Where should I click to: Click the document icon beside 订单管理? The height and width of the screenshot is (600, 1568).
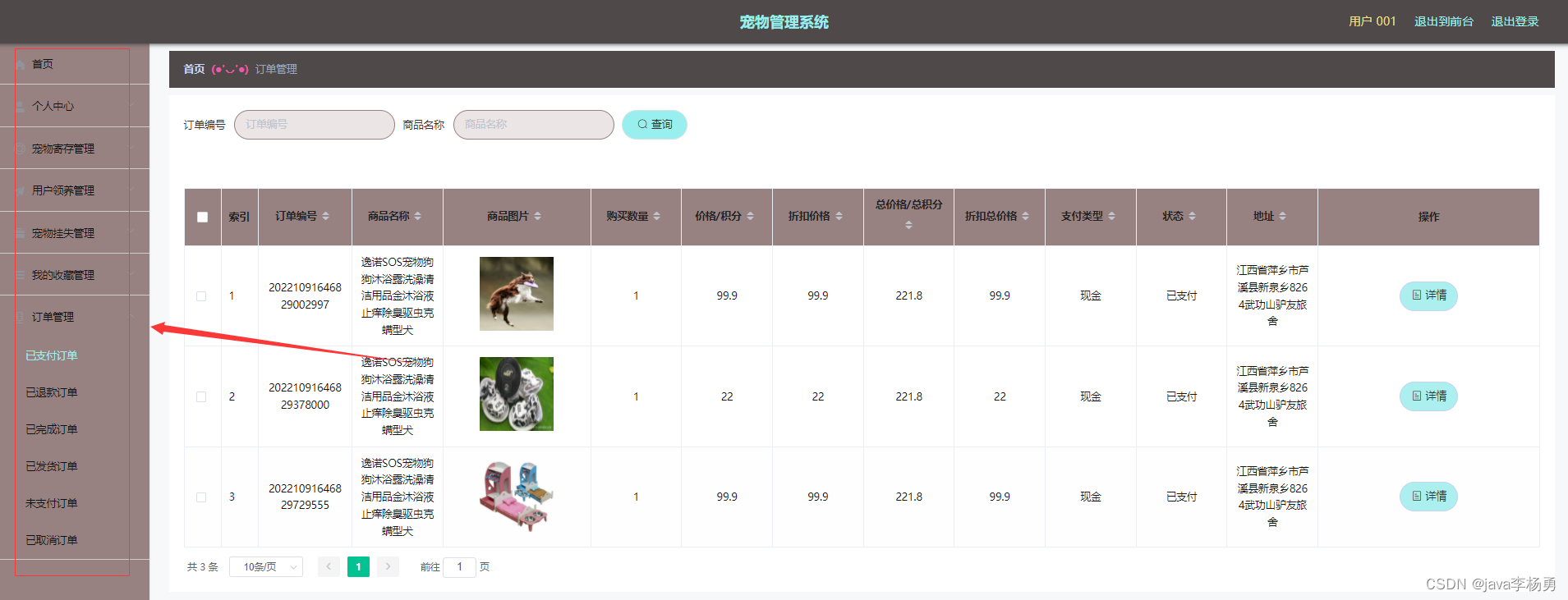point(21,317)
